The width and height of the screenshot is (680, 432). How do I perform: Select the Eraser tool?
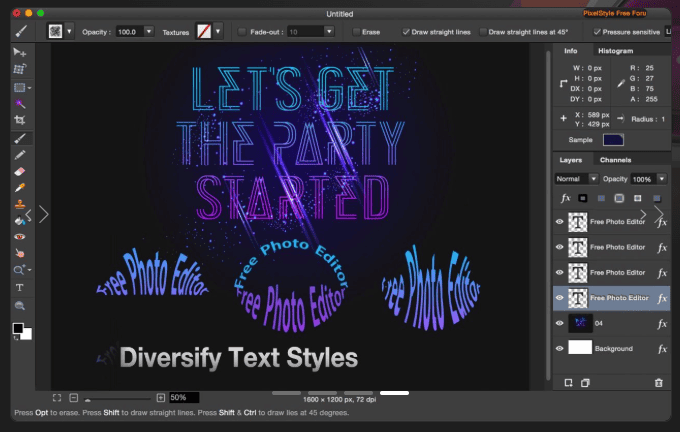click(x=20, y=172)
